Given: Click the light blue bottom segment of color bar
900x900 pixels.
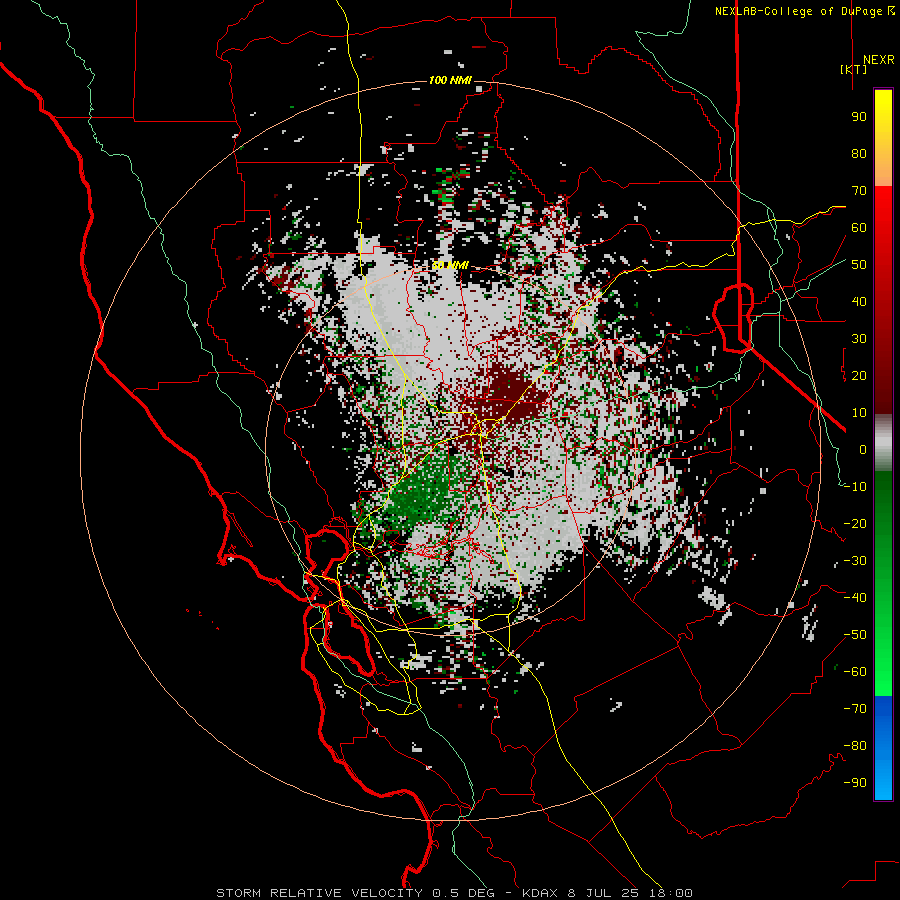Looking at the screenshot, I should pos(883,781).
